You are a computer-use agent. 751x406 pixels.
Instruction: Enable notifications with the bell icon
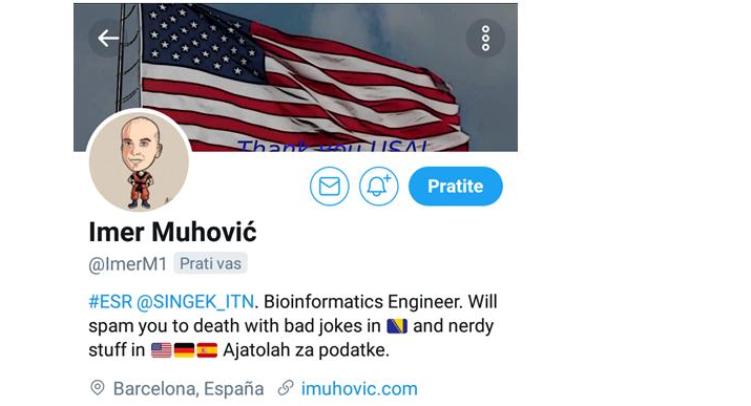pos(379,186)
